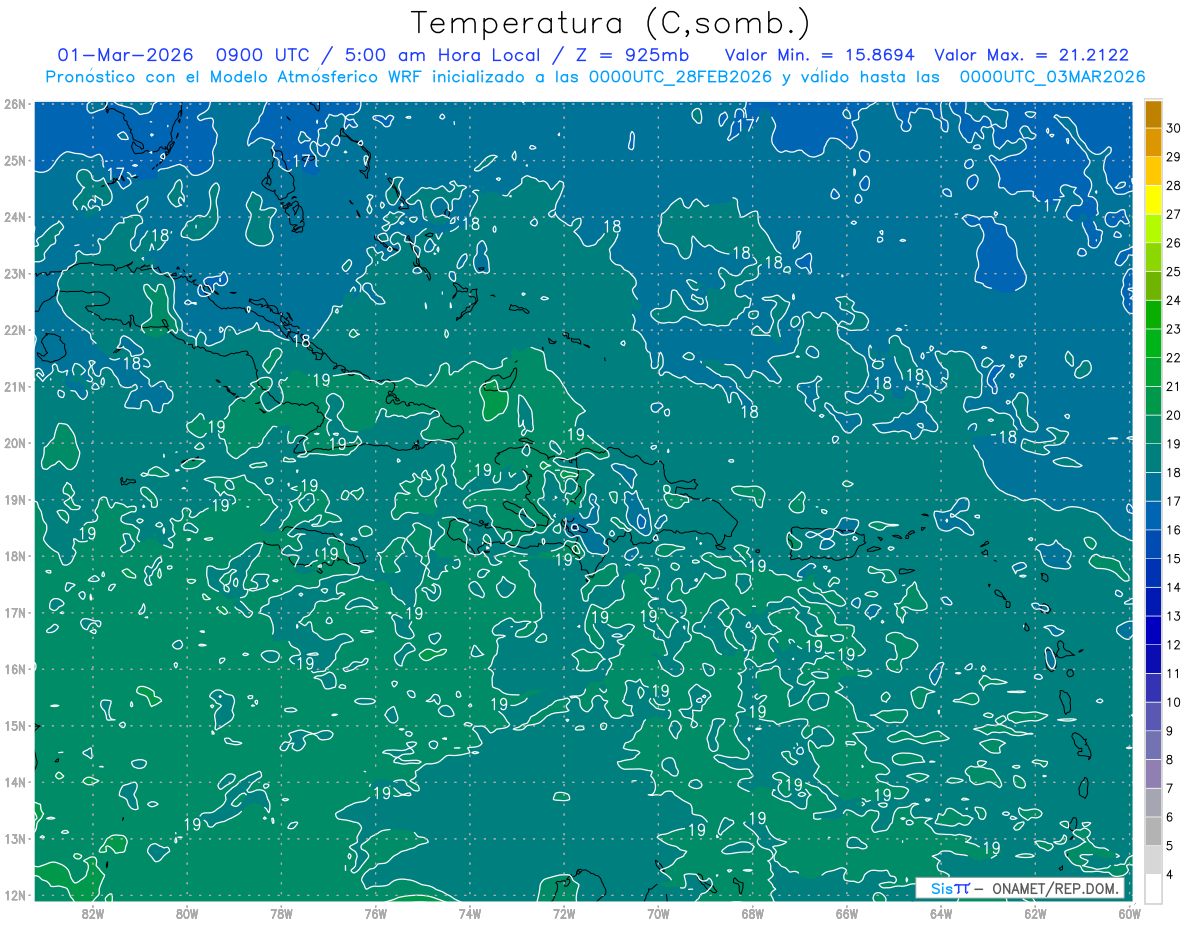Click the valid-until time "0000UTC_03MAR2026"
The height and width of the screenshot is (927, 1200).
(x=1052, y=76)
